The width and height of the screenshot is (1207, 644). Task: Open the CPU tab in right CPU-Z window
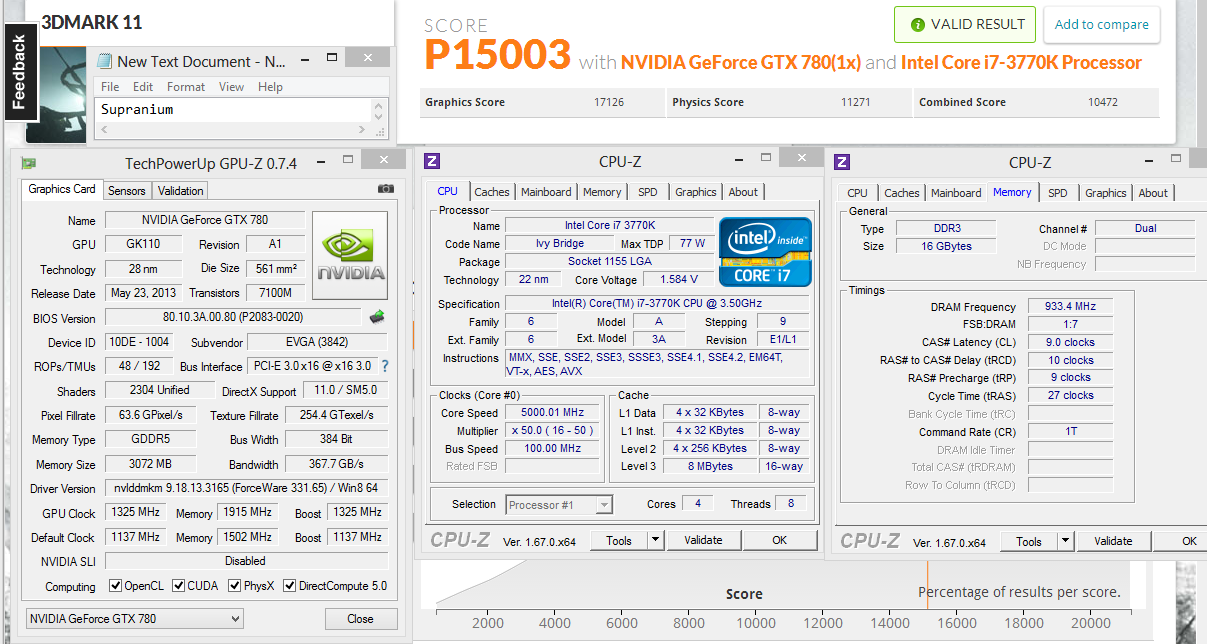(858, 193)
